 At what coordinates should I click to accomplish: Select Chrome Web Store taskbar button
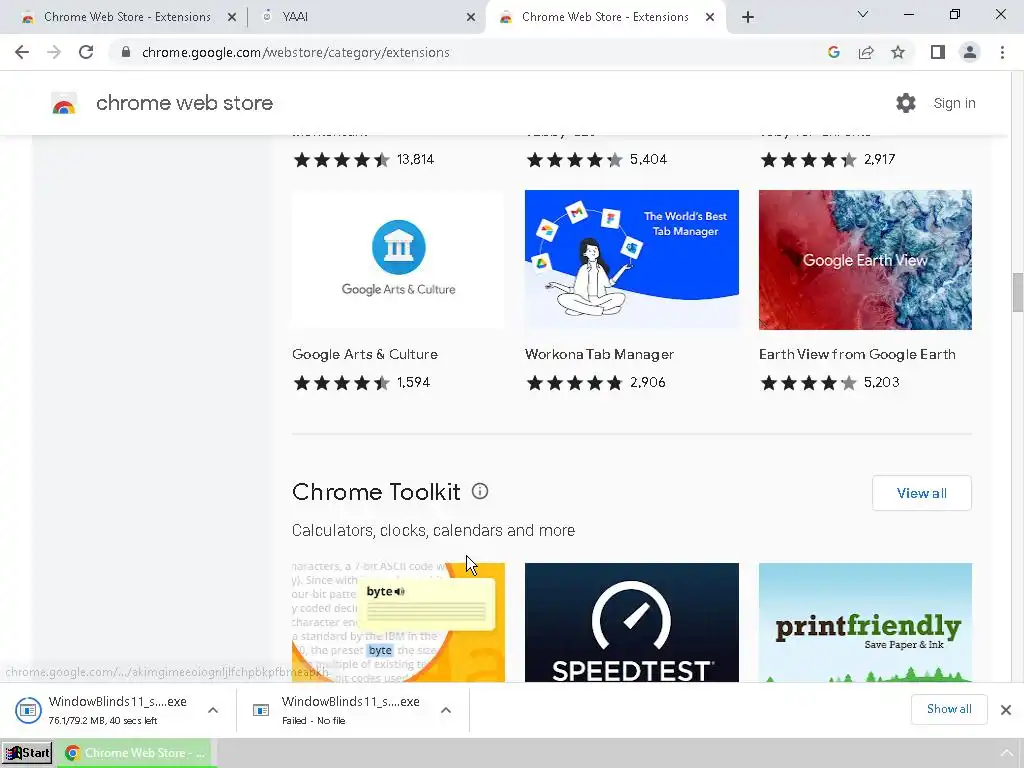(x=135, y=753)
